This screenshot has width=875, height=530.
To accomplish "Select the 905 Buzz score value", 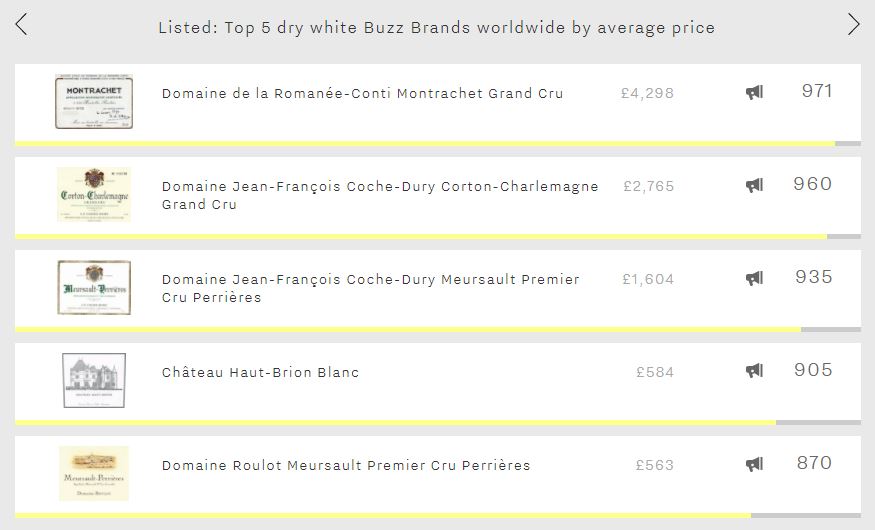I will [813, 369].
